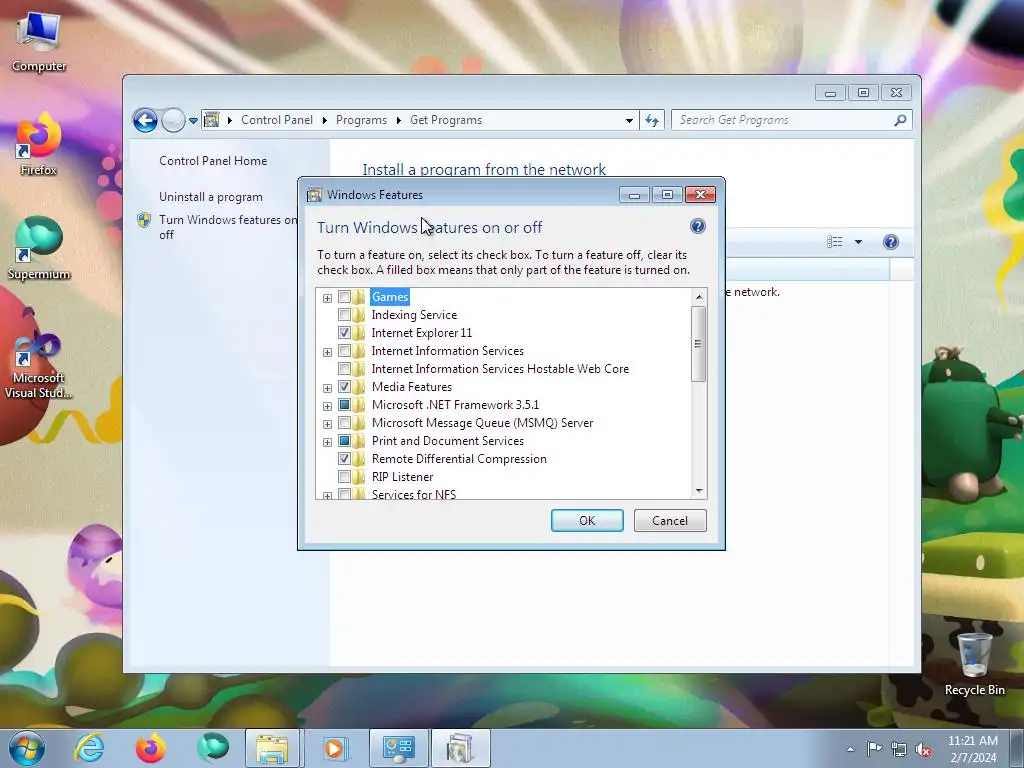Open Microsoft Visual Studio desktop shortcut
Image resolution: width=1024 pixels, height=768 pixels.
[x=38, y=366]
